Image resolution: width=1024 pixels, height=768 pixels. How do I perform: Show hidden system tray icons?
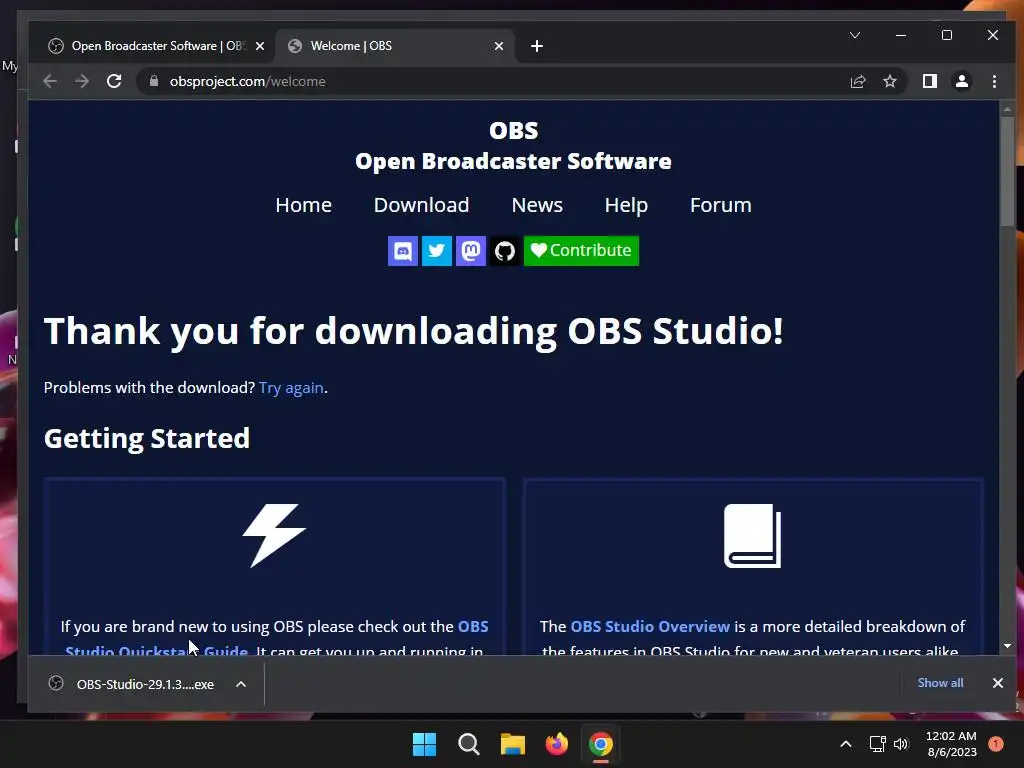(845, 744)
